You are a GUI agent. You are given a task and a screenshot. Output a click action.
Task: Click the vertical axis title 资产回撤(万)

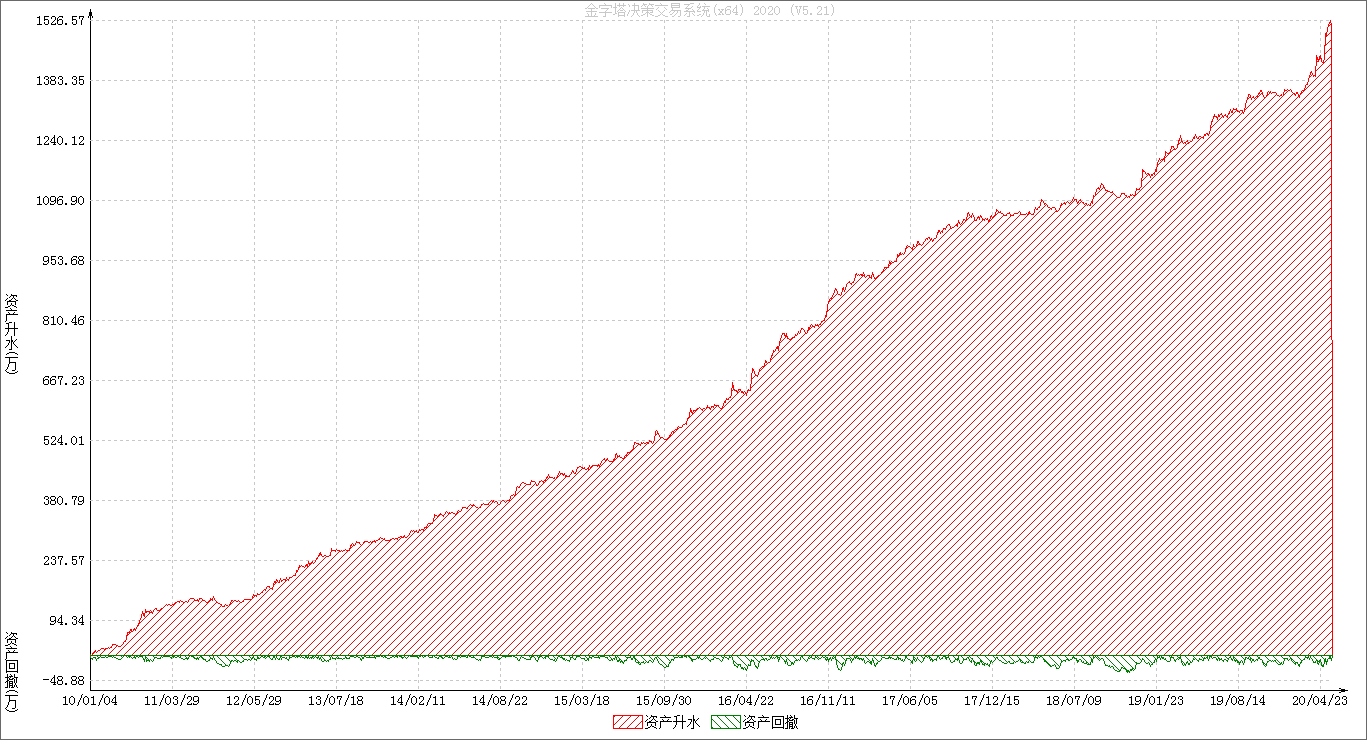click(12, 672)
